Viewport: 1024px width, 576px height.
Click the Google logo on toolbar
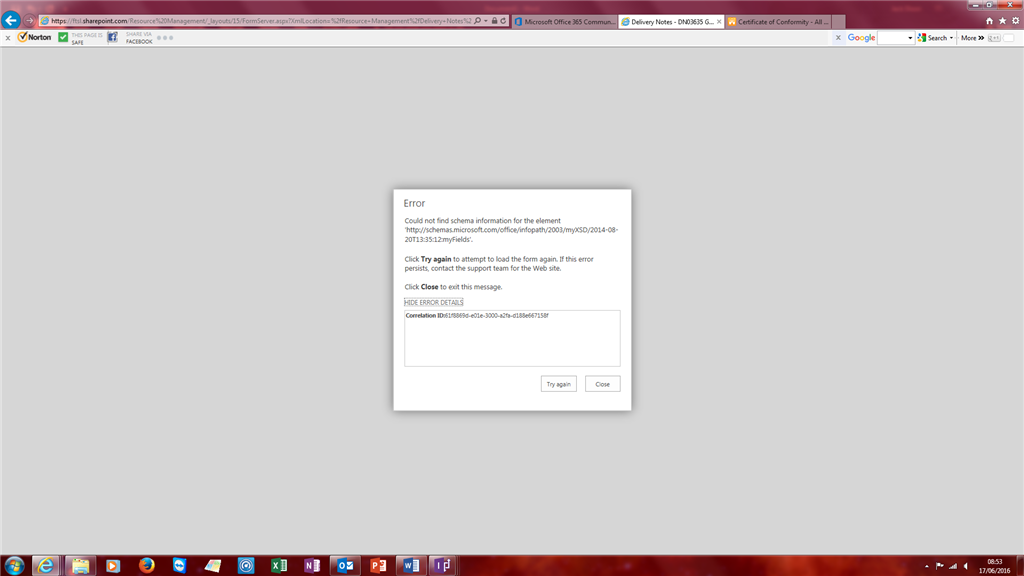861,38
